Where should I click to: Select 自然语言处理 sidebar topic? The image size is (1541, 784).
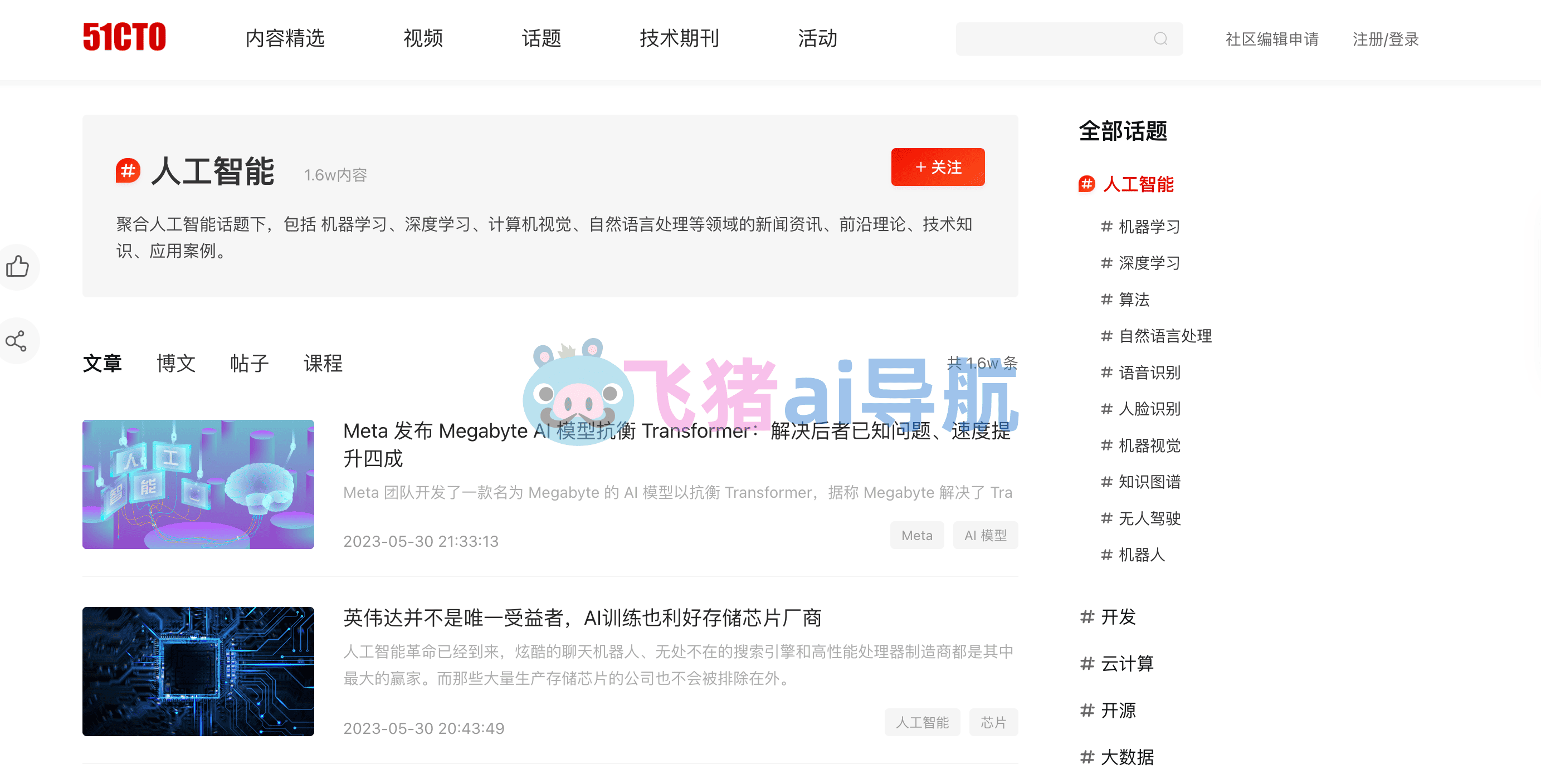(1165, 336)
